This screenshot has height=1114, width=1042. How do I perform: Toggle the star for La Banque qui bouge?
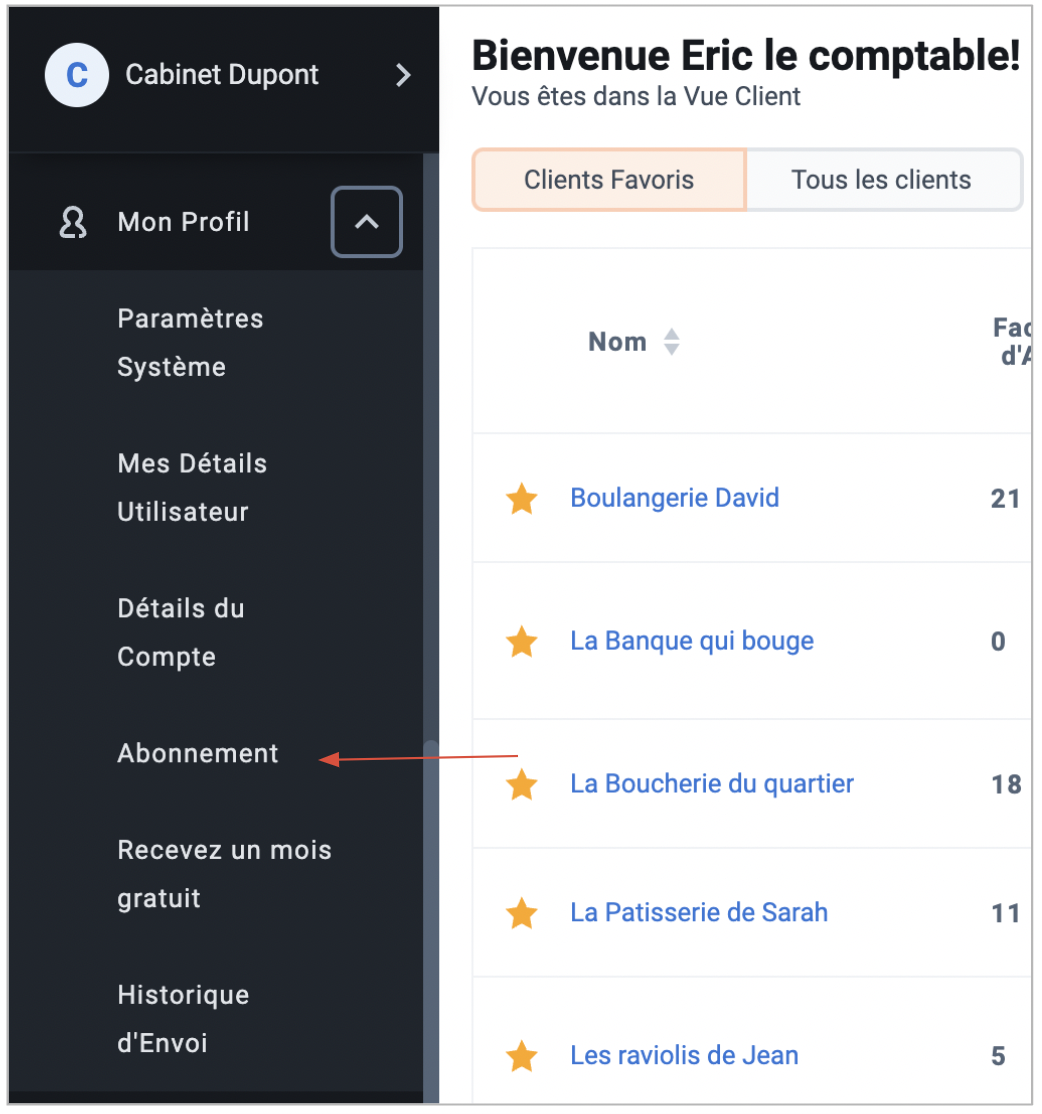(x=521, y=642)
